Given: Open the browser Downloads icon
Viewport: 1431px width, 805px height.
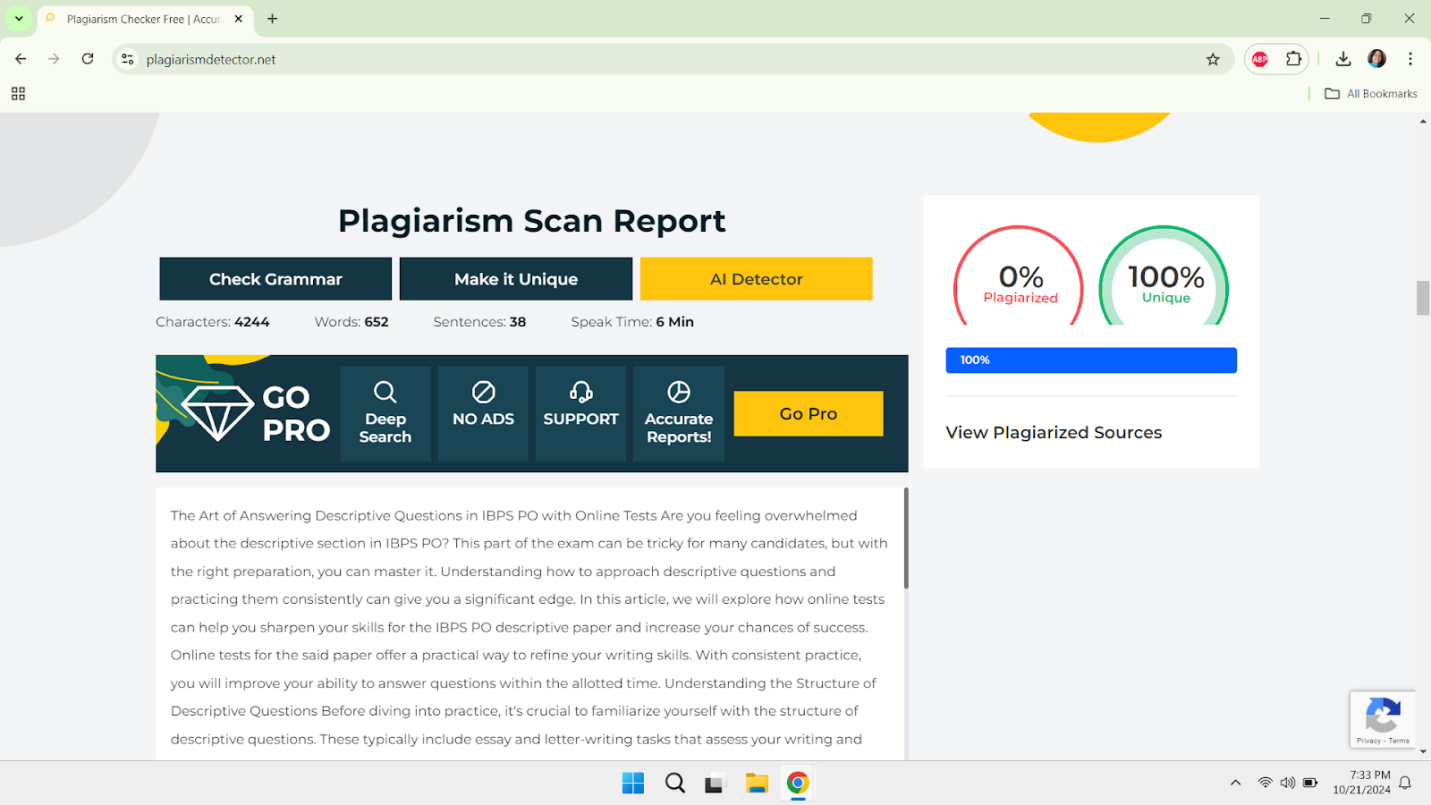Looking at the screenshot, I should [1343, 59].
